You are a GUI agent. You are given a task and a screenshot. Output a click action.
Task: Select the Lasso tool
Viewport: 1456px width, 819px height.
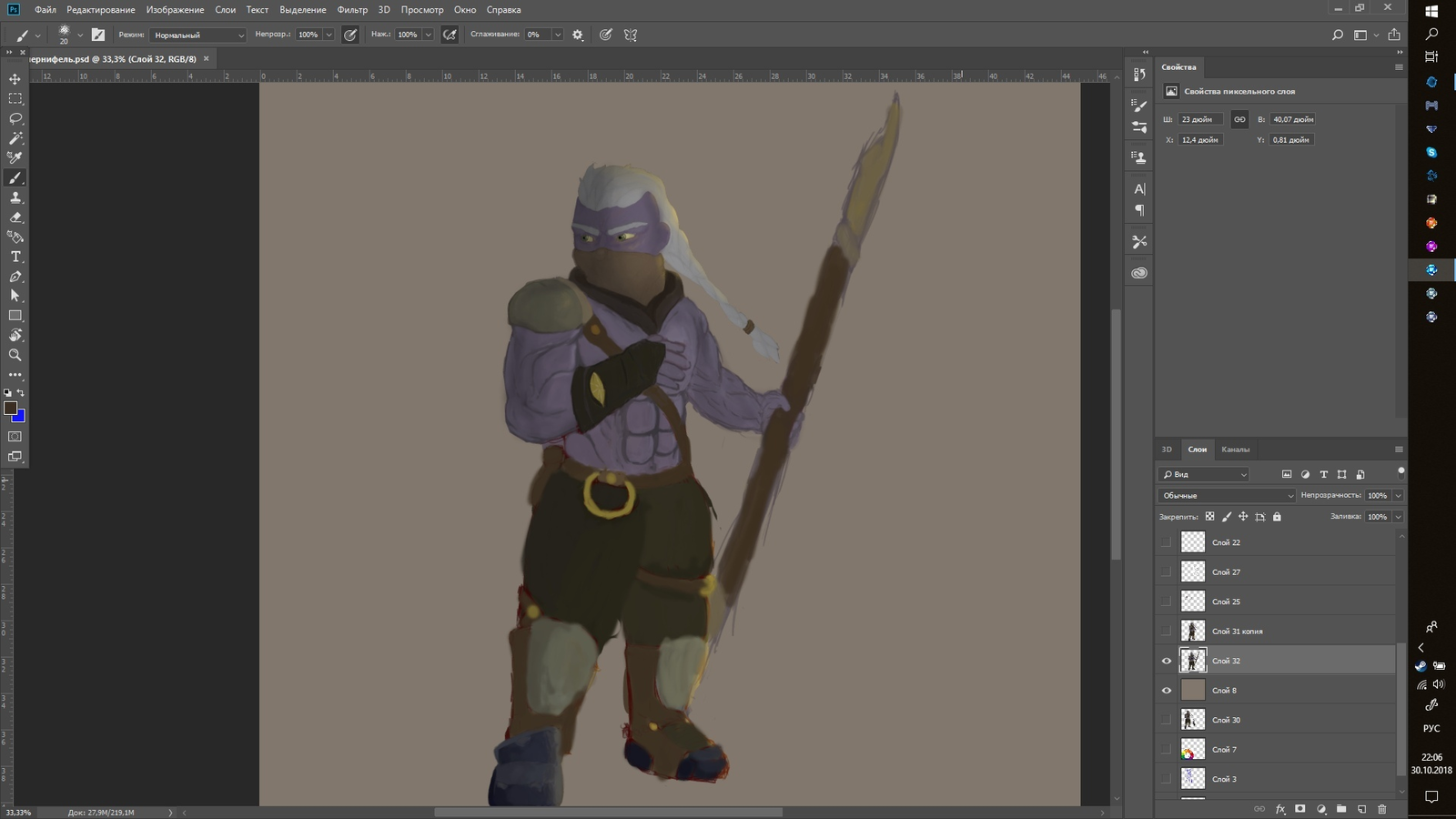15,118
